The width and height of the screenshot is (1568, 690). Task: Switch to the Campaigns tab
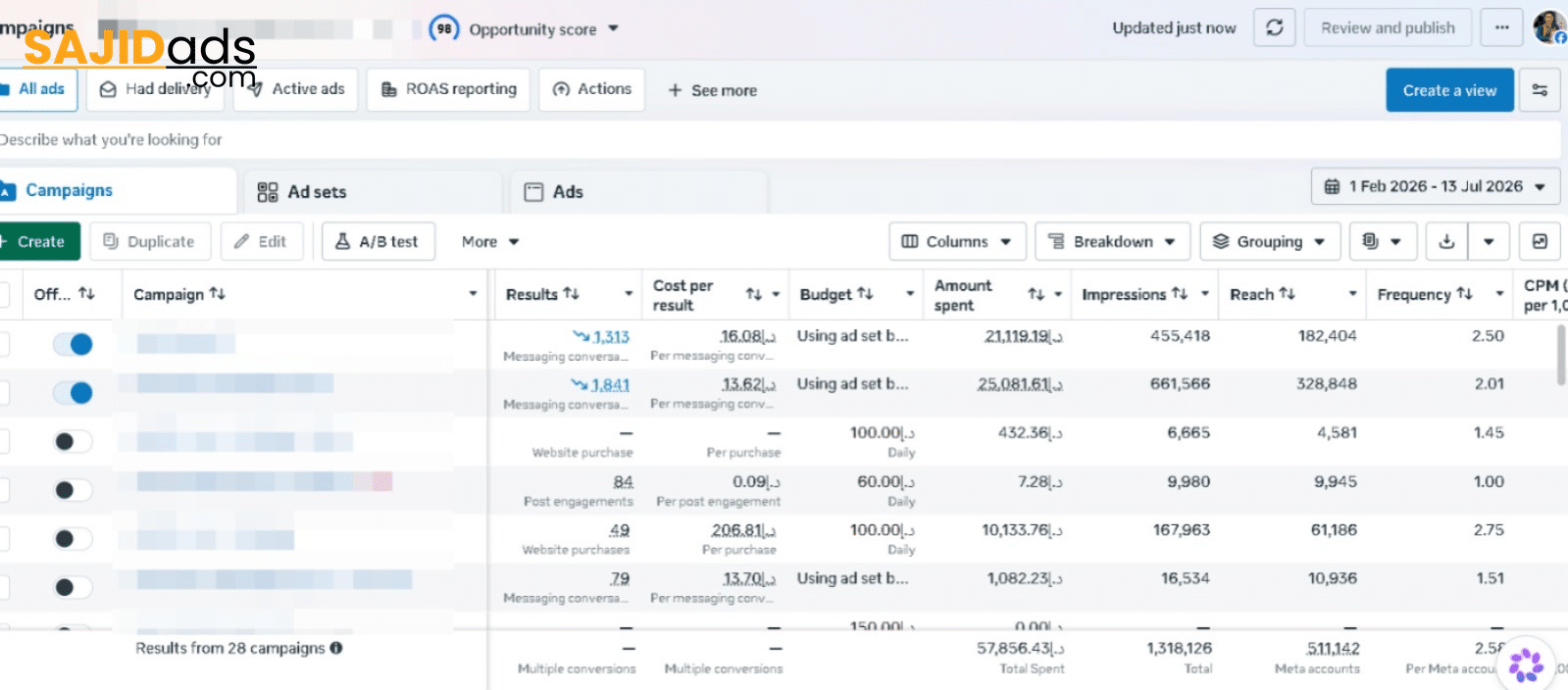click(116, 191)
